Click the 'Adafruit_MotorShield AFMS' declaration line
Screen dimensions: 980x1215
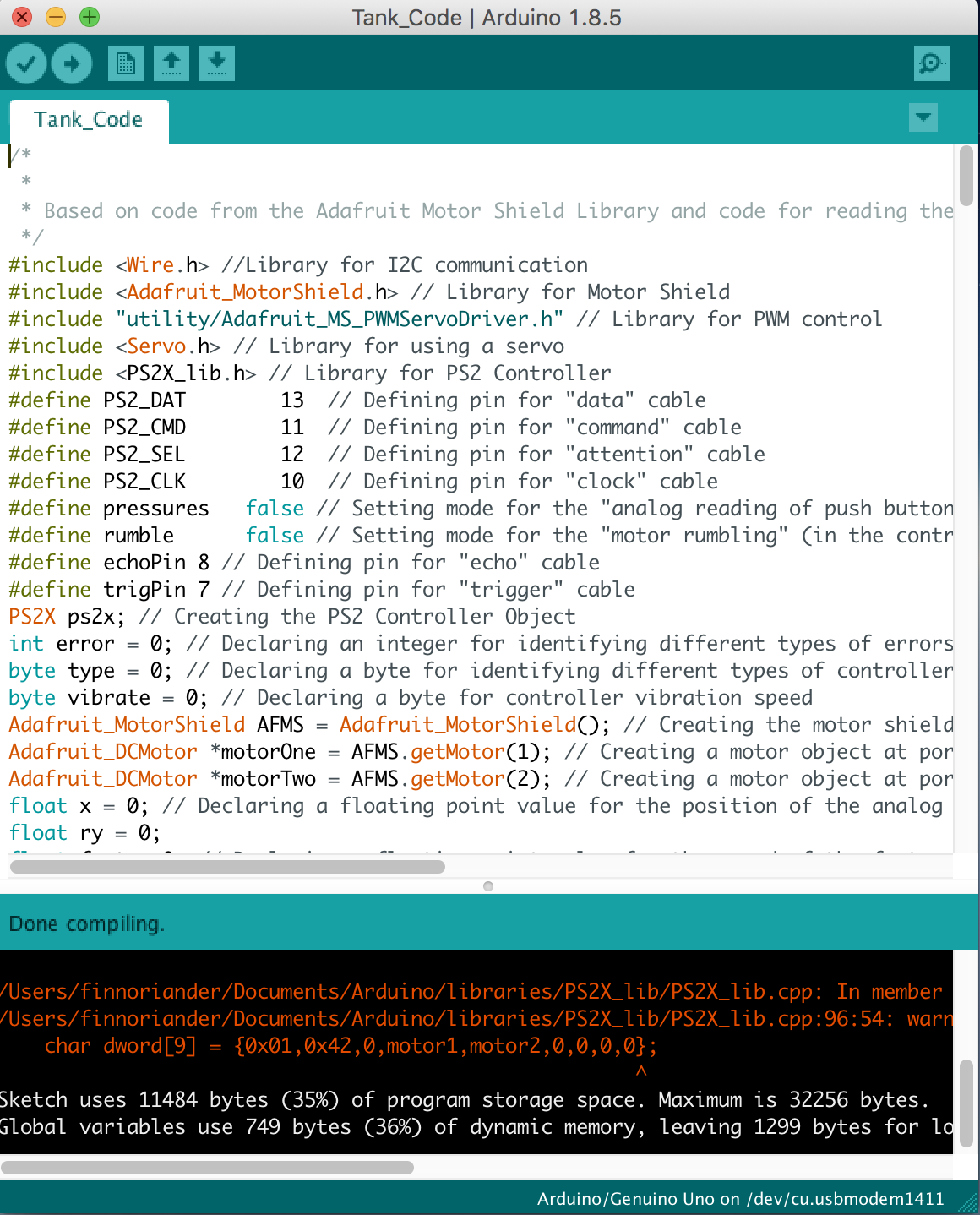click(481, 725)
